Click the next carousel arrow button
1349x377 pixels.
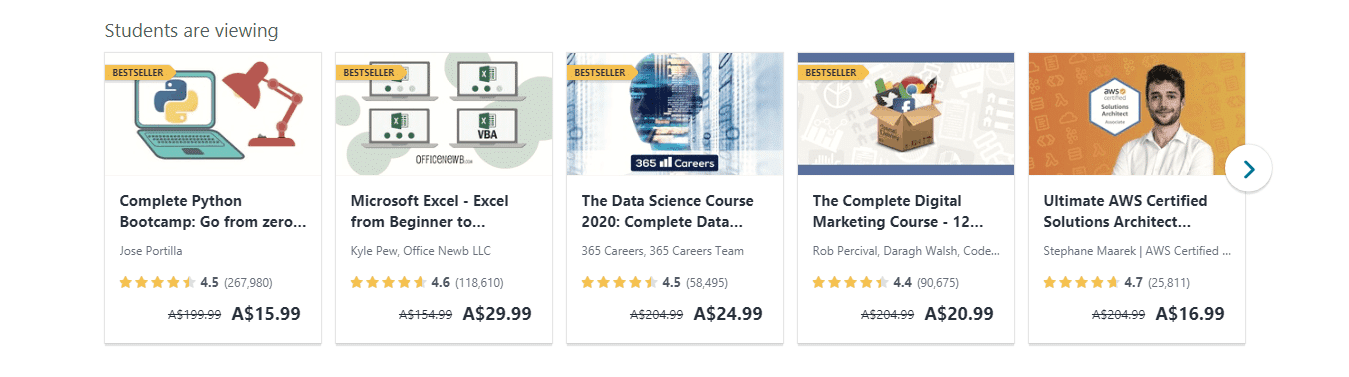point(1248,169)
